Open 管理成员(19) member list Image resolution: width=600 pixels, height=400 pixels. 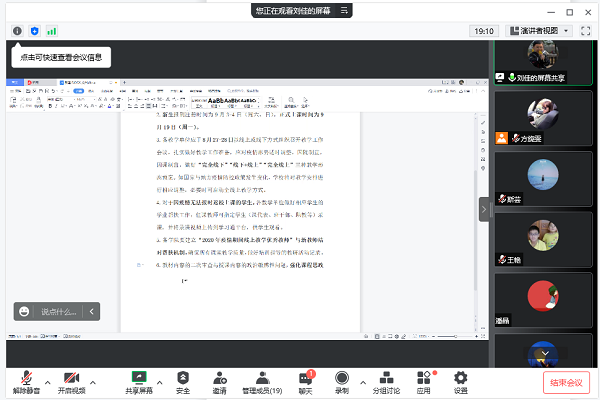(262, 382)
